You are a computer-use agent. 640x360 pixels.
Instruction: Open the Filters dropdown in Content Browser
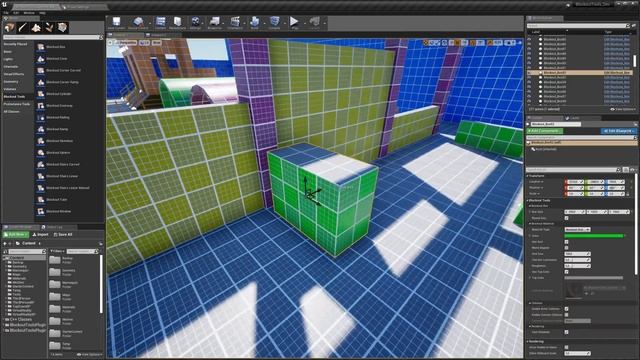(x=58, y=251)
